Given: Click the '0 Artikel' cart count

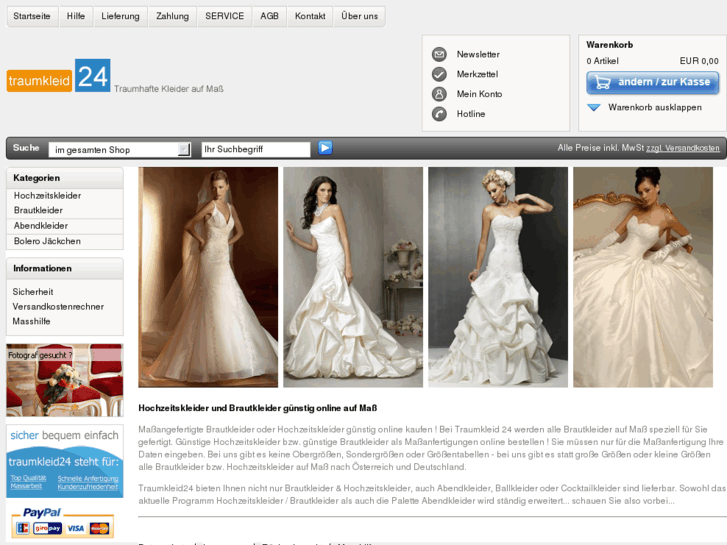Looking at the screenshot, I should point(602,61).
